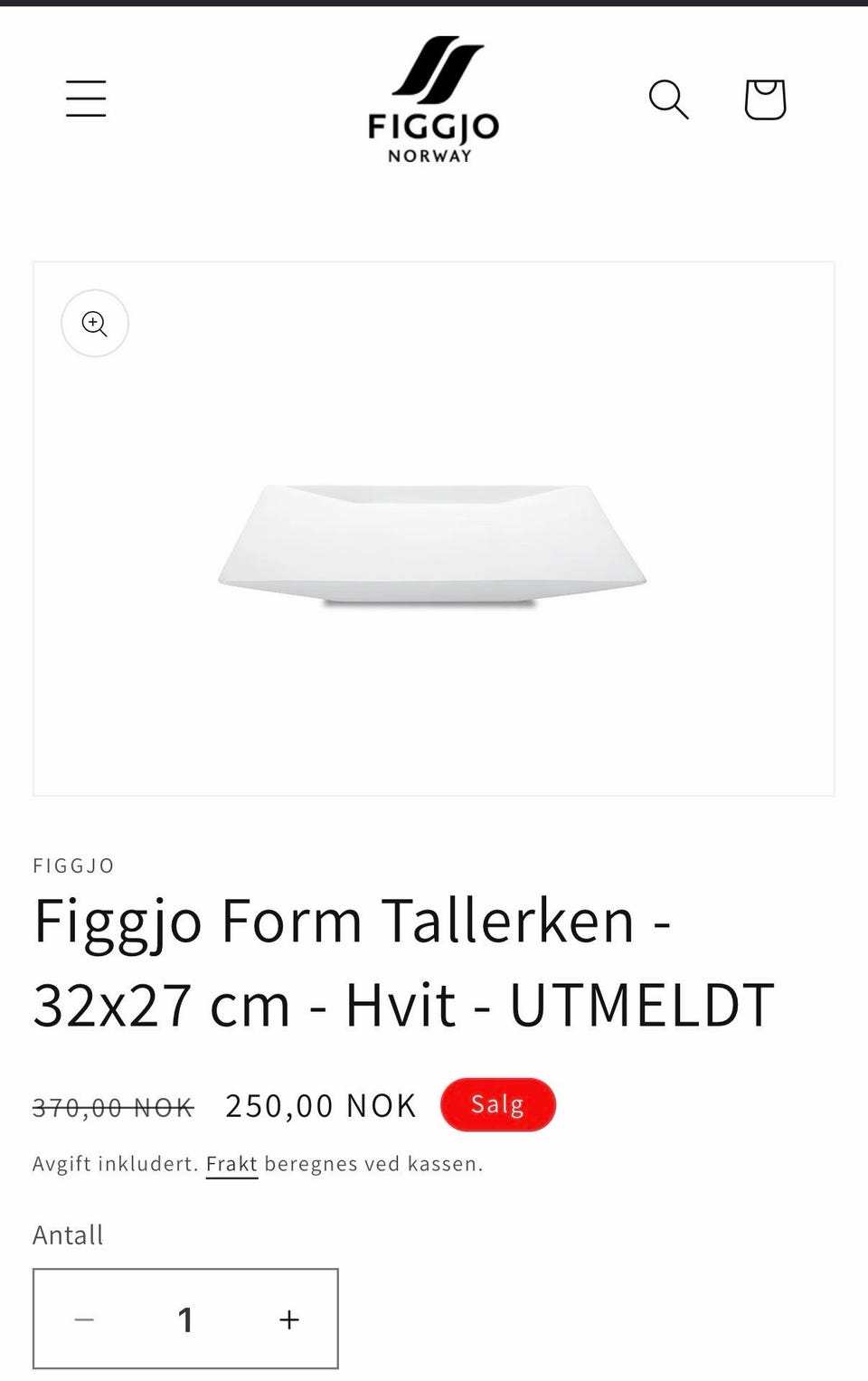This screenshot has width=868, height=1381.
Task: Click the Avgift inkludert tax note
Action: (x=116, y=1164)
